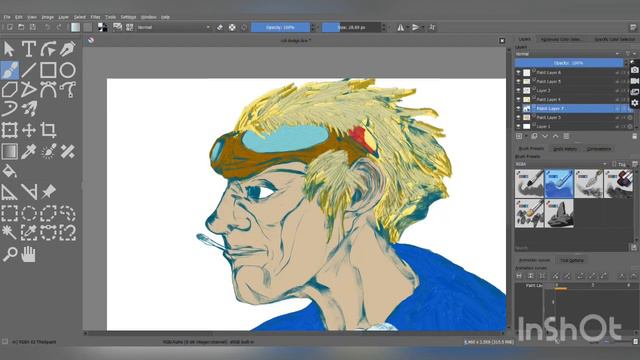Select the Colorize Mask tool
Viewport: 640px width, 360px height.
coord(48,151)
